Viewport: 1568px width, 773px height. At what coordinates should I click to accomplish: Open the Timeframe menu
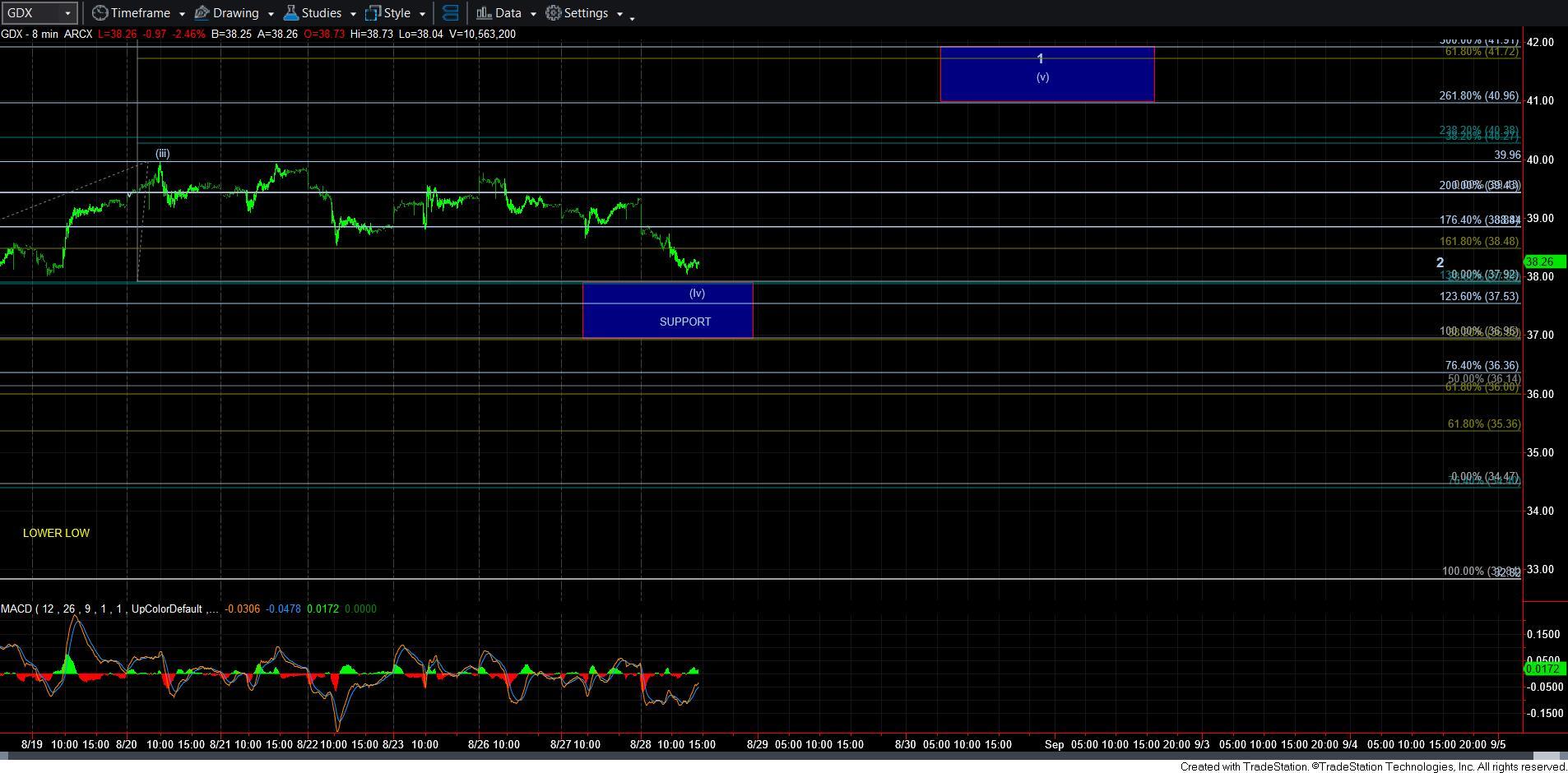[139, 13]
